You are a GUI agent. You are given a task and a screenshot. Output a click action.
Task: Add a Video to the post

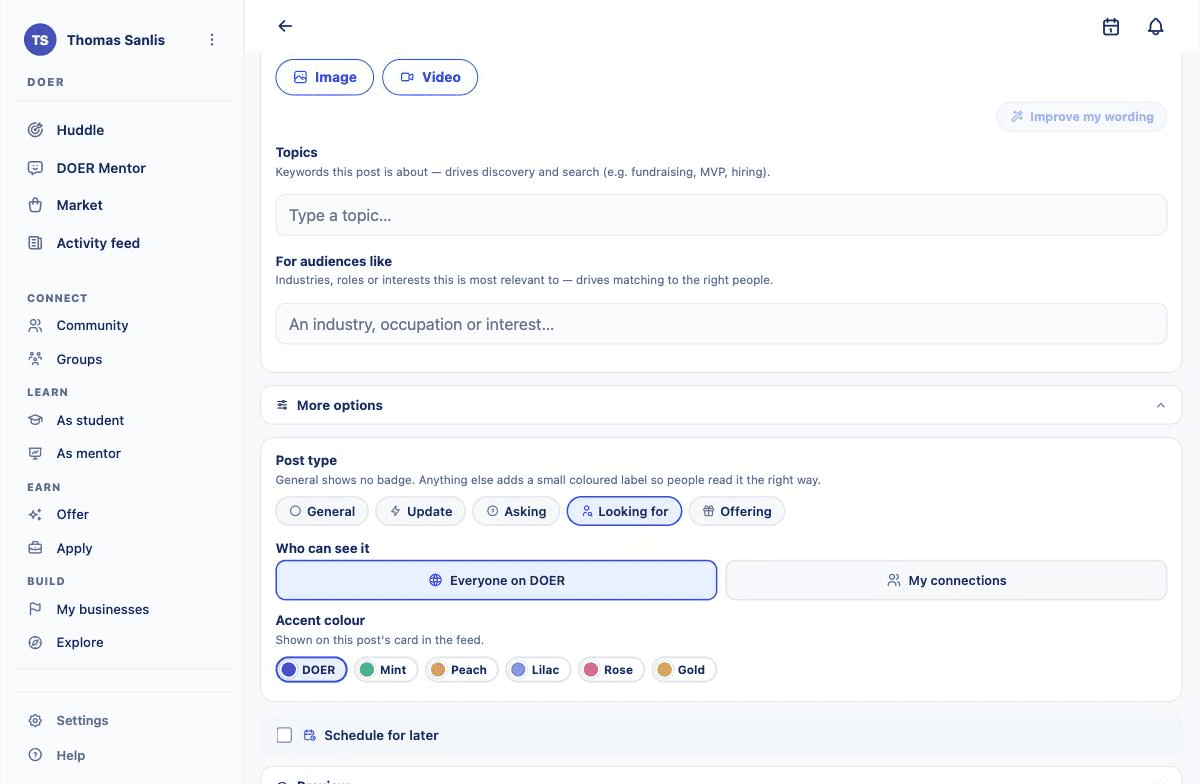pos(430,77)
